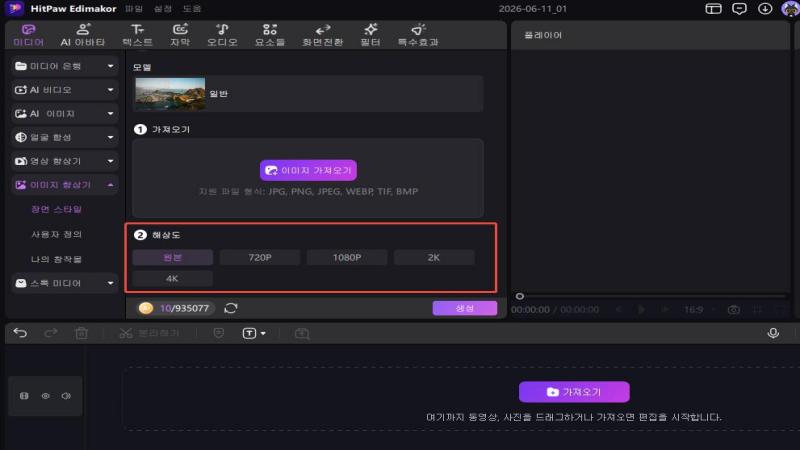This screenshot has height=450, width=800.
Task: Select 장면 스타일 in the sidebar
Action: click(x=57, y=209)
